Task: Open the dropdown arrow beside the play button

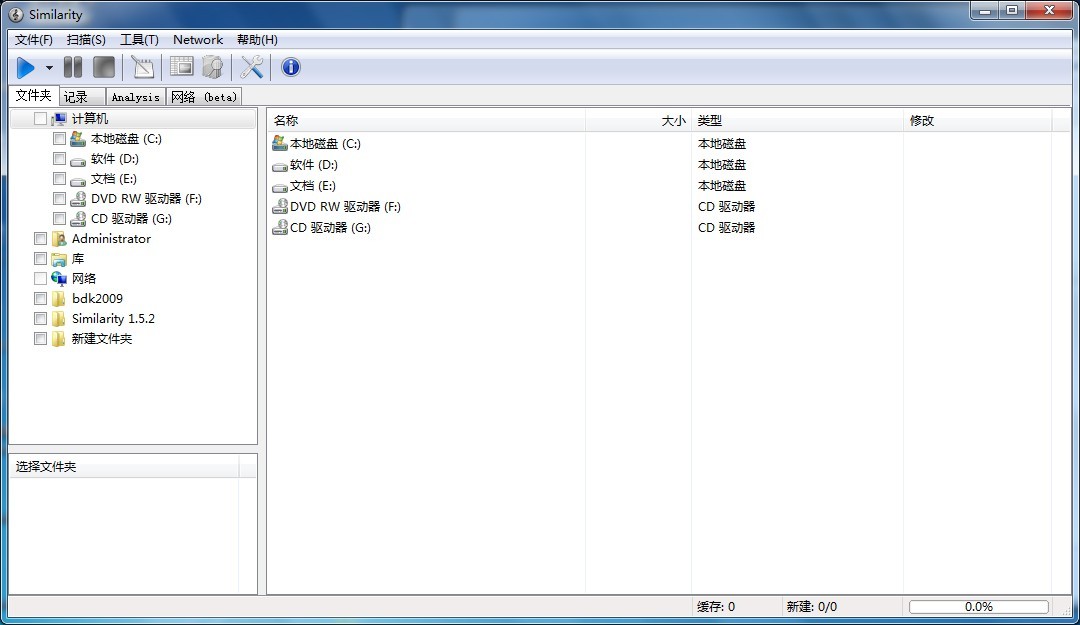Action: coord(49,69)
